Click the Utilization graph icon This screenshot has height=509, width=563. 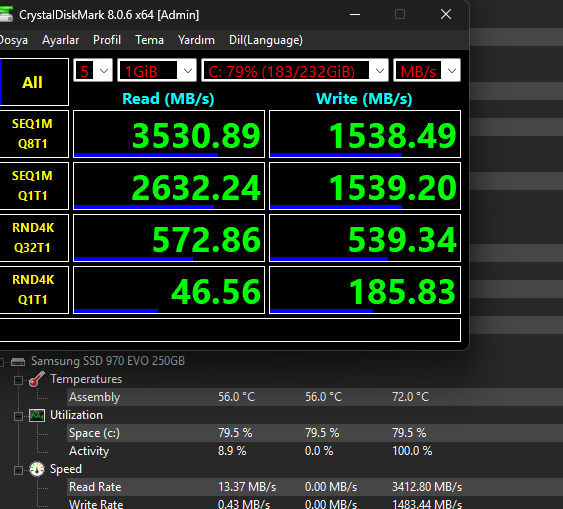coord(37,415)
